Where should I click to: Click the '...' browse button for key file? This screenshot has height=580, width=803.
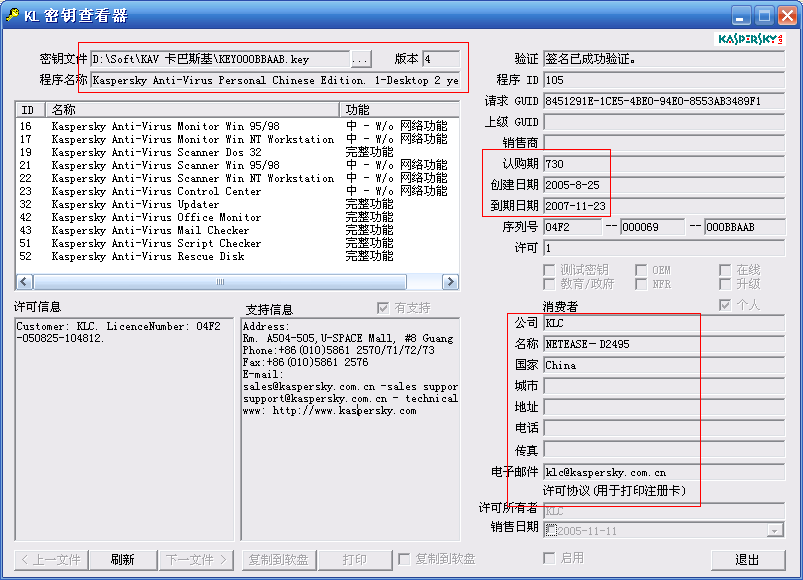pyautogui.click(x=360, y=60)
